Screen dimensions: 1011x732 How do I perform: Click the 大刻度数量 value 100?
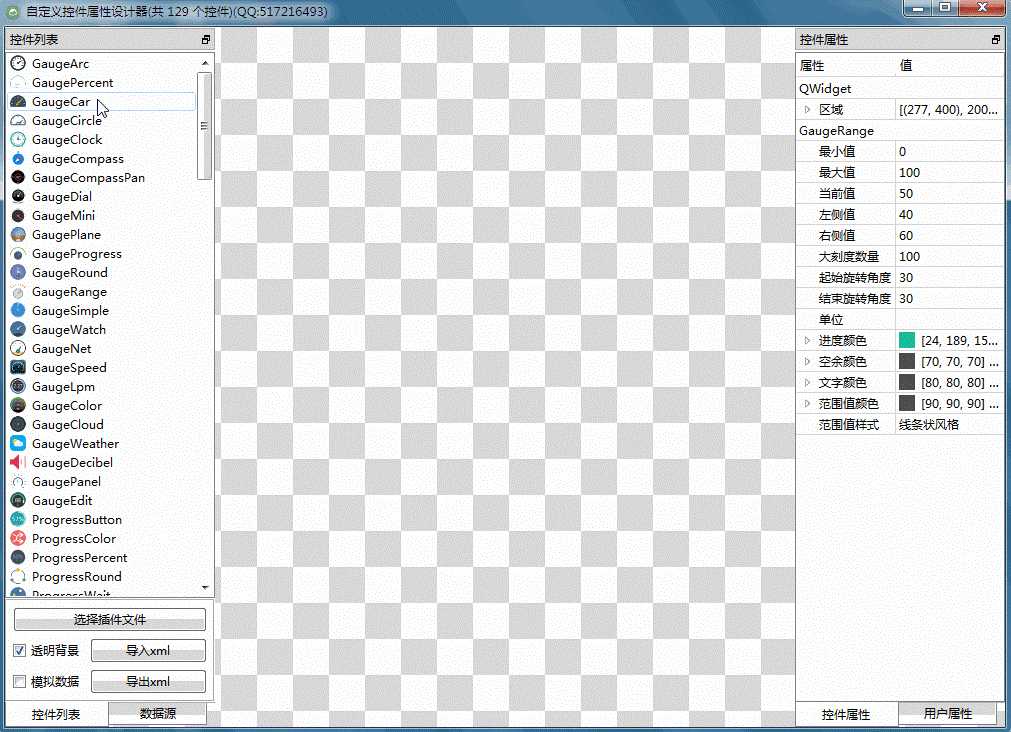[949, 256]
